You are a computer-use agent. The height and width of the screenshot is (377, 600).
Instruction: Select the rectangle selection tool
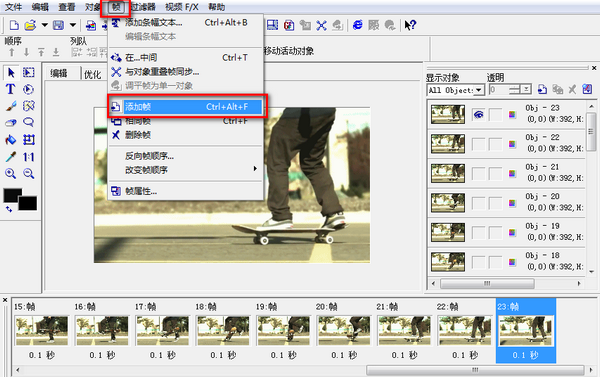pos(29,73)
